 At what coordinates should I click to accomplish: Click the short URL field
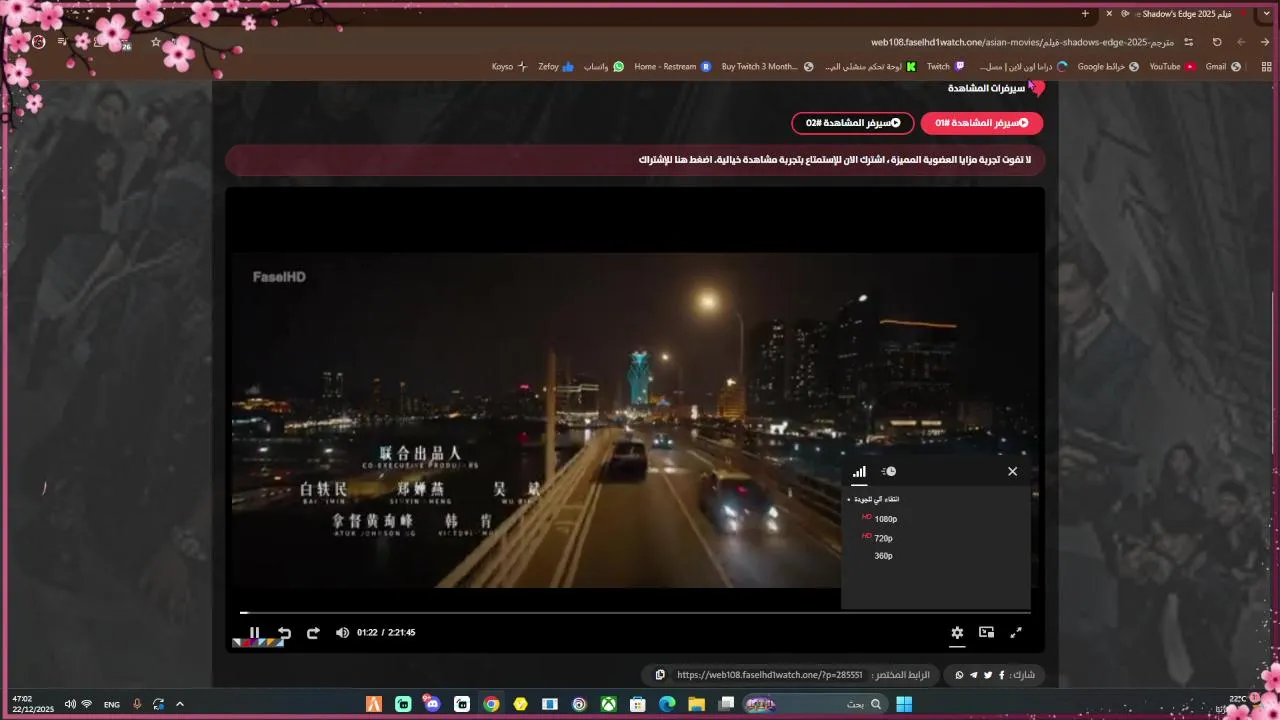769,675
